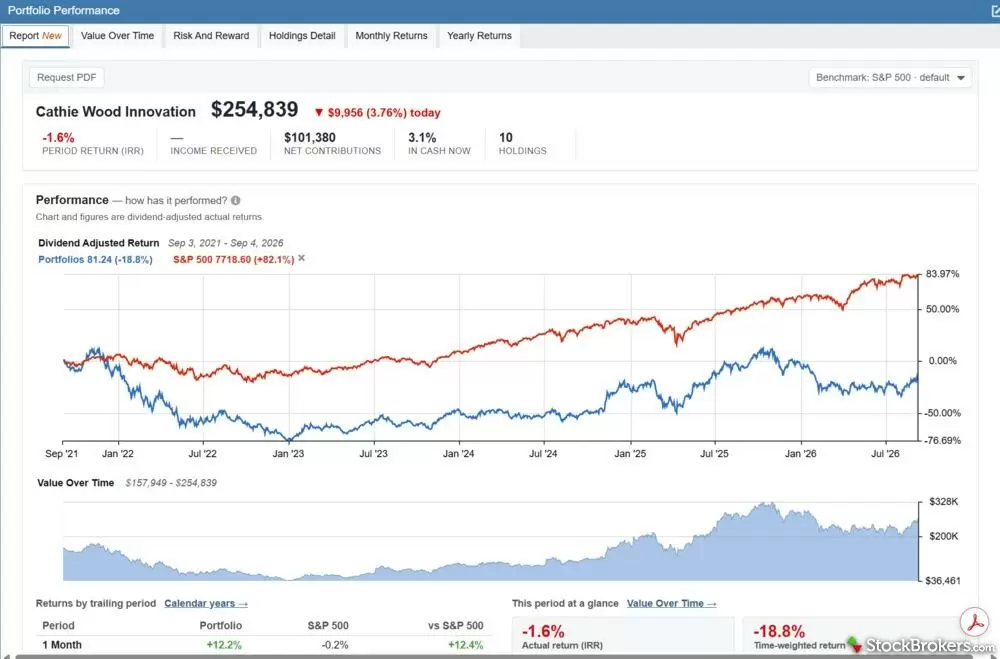This screenshot has width=1000, height=659.
Task: Select the Holdings Detail tab
Action: pos(302,36)
